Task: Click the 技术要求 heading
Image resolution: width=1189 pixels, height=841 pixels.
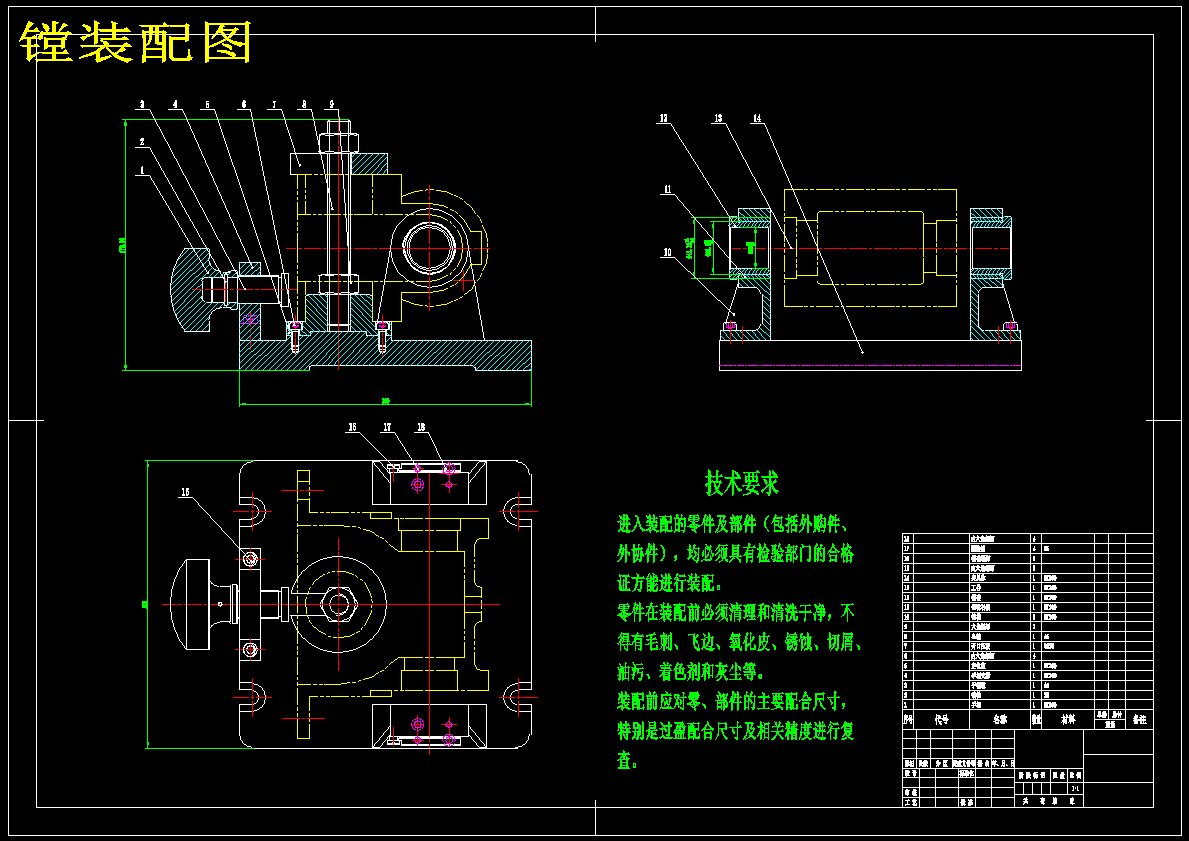Action: click(x=742, y=482)
